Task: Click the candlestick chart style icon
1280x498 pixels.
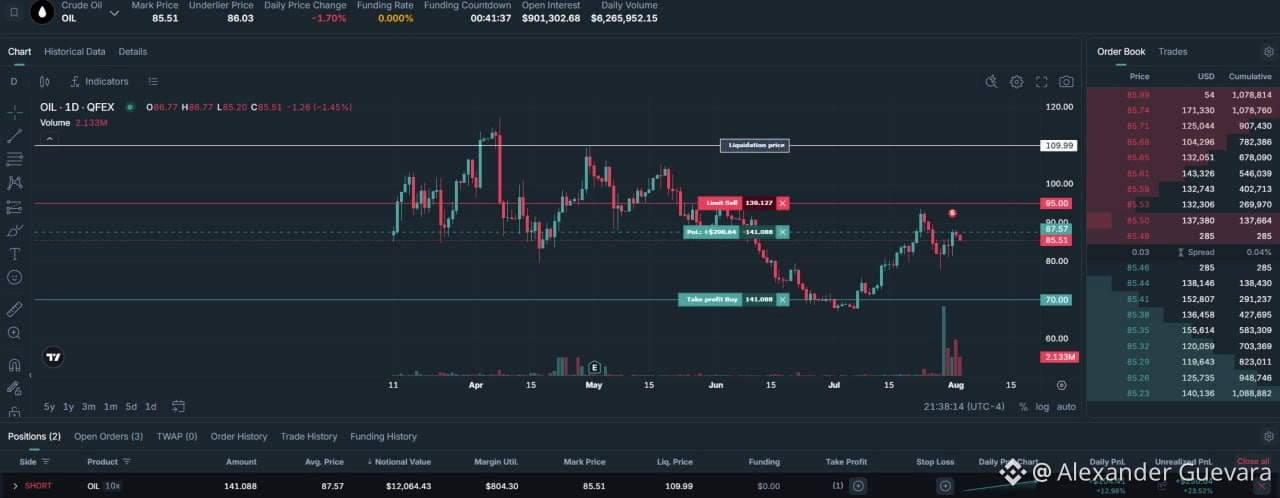Action: click(x=45, y=81)
